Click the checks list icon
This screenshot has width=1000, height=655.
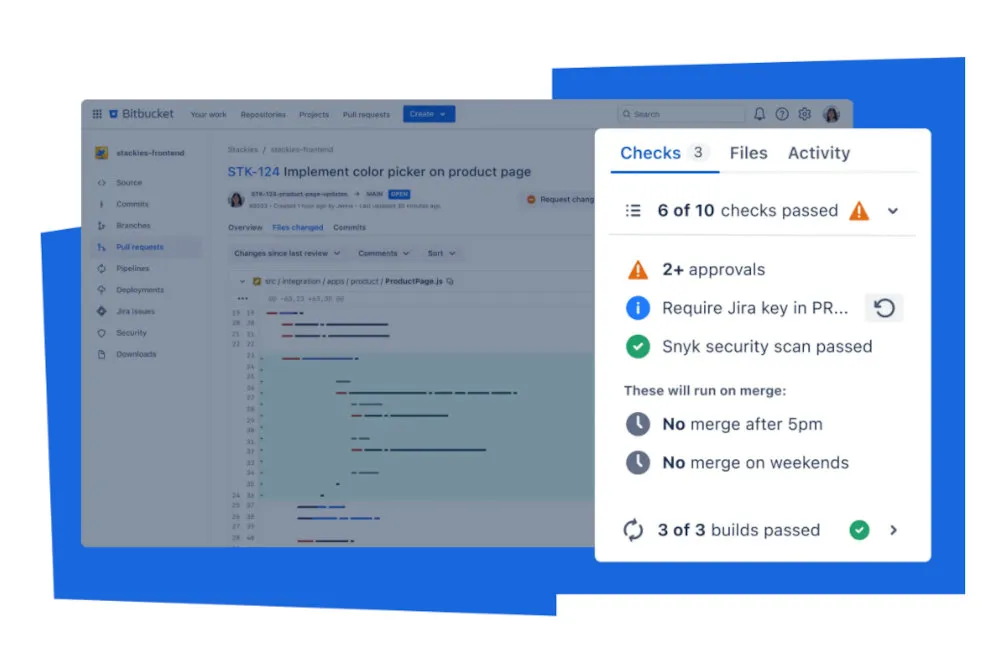click(633, 210)
